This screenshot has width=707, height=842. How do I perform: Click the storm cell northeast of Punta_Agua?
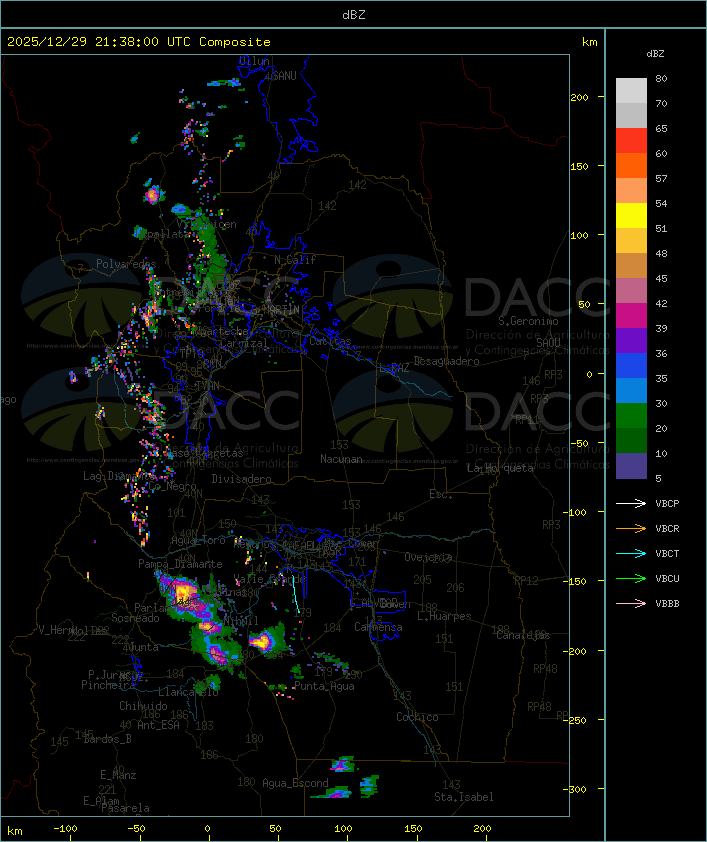[x=331, y=660]
